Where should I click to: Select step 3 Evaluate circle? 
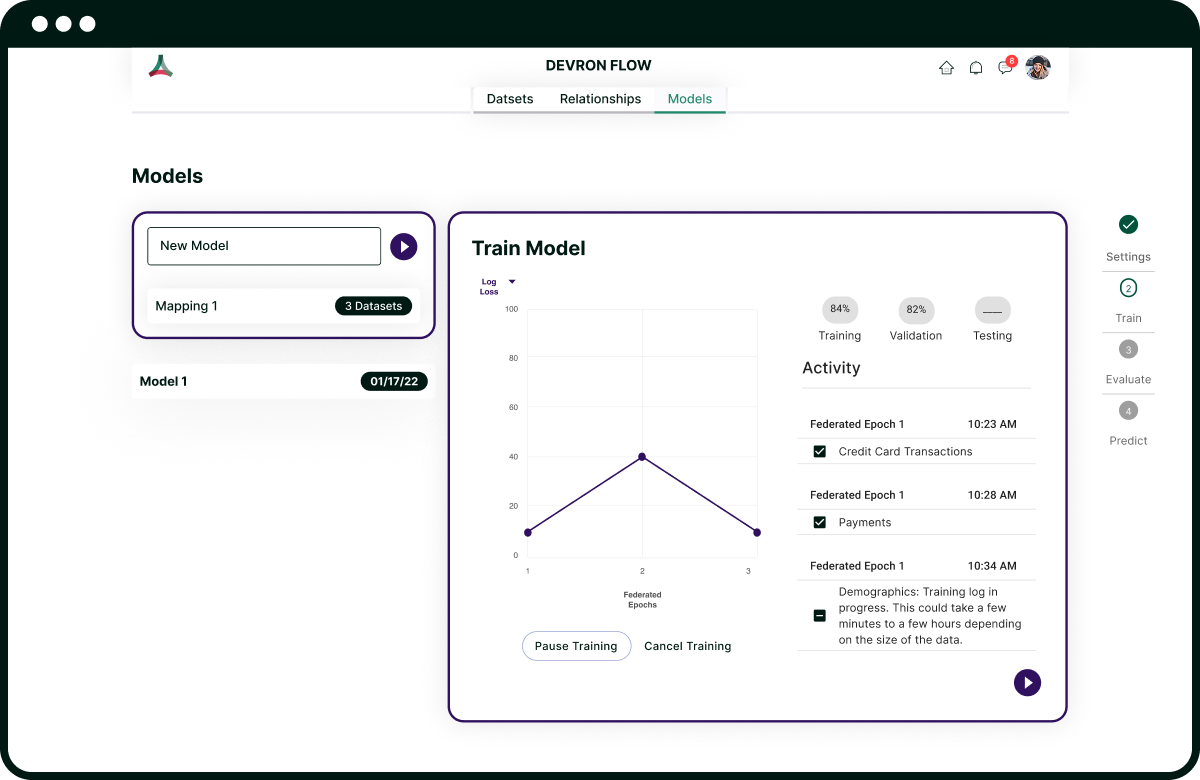1128,349
